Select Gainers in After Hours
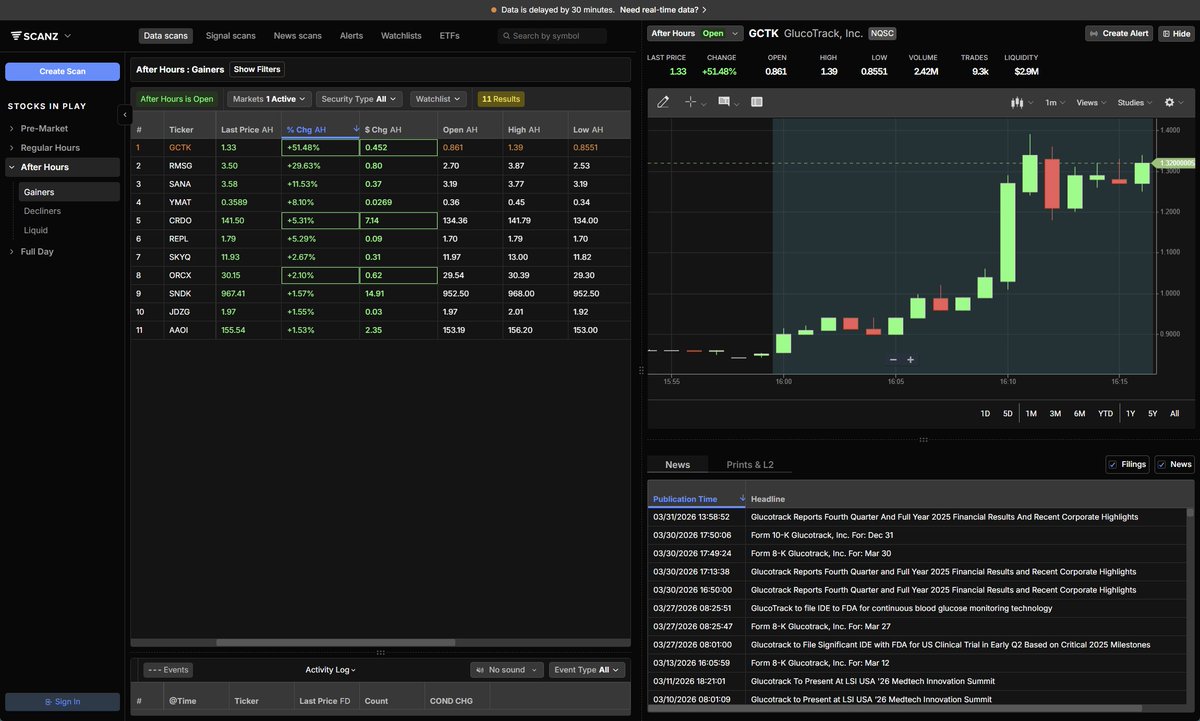This screenshot has height=721, width=1200. 69,192
